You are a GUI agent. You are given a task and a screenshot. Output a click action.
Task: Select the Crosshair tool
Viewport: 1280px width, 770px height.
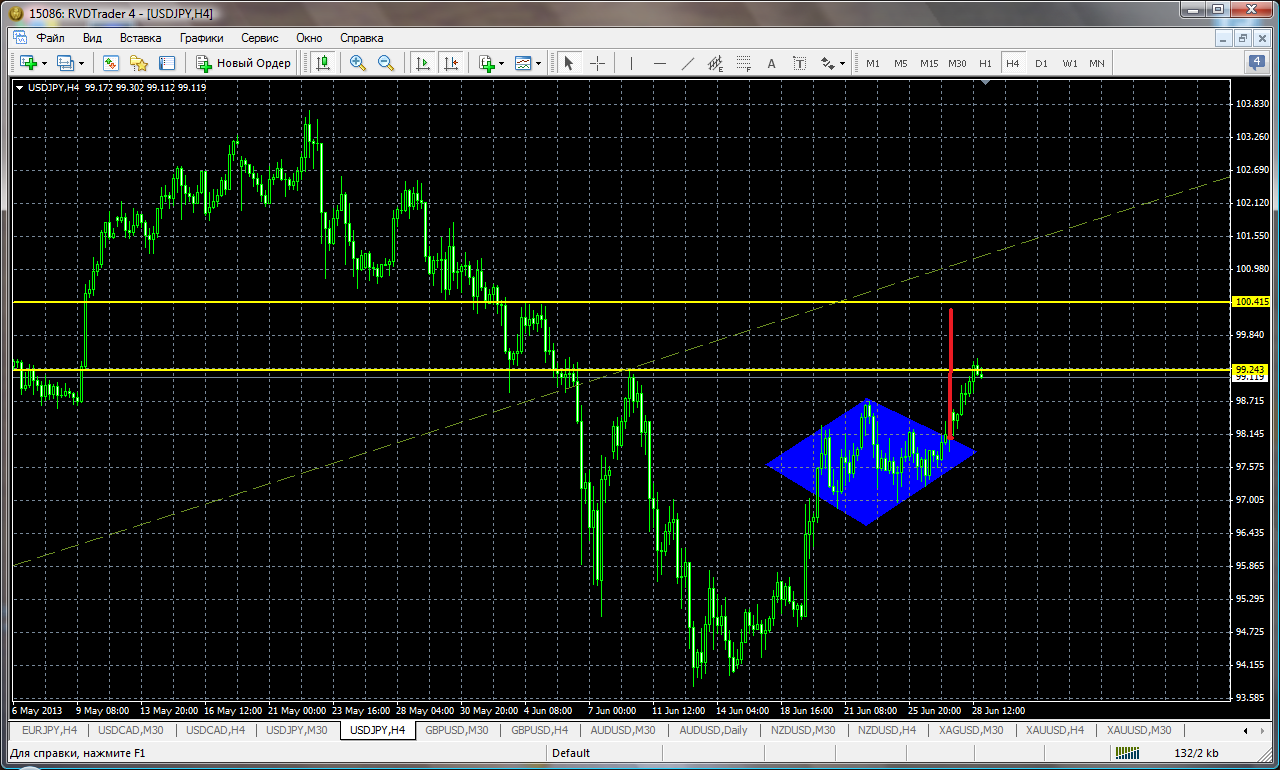point(597,63)
